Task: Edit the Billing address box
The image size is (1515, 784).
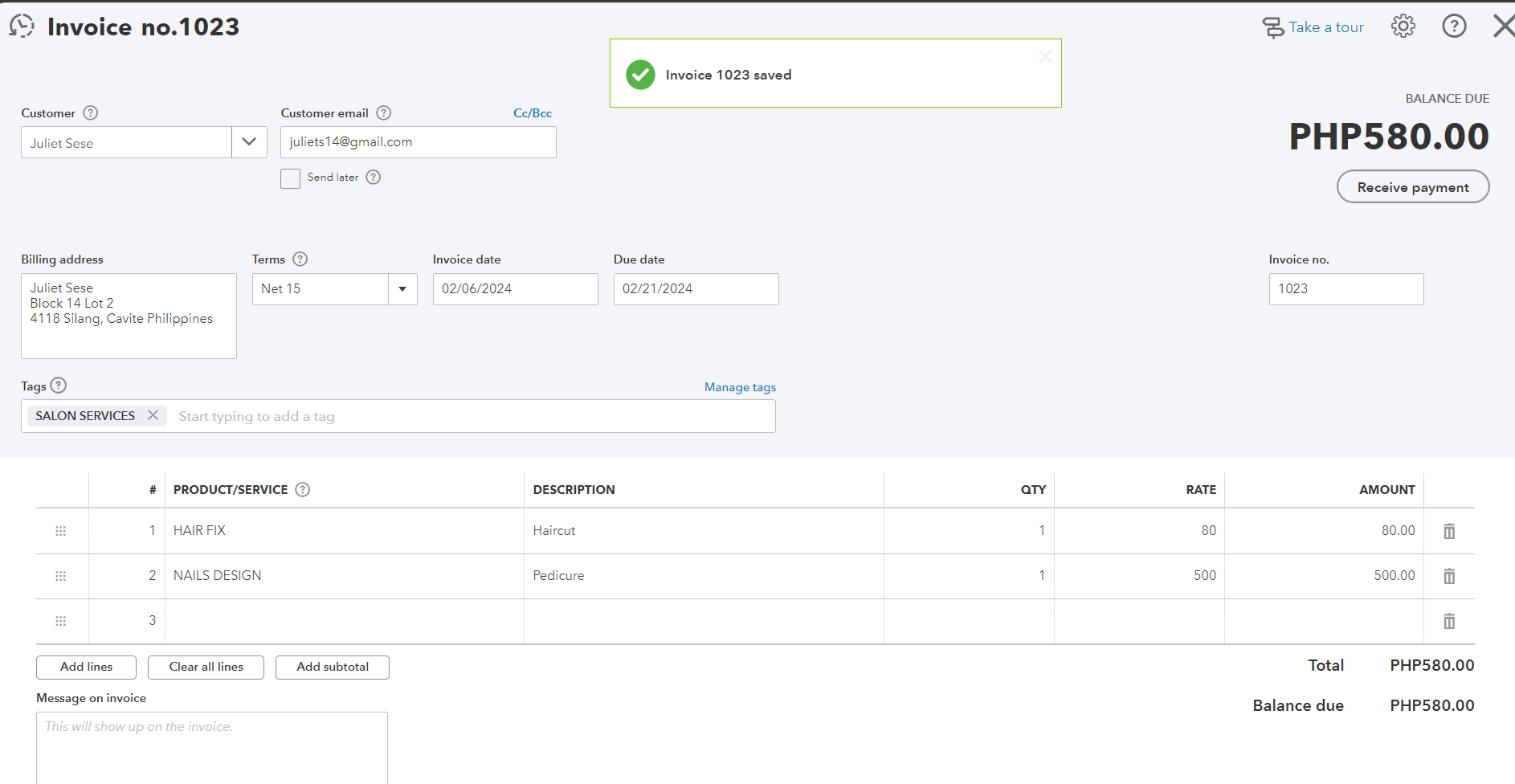Action: (129, 316)
